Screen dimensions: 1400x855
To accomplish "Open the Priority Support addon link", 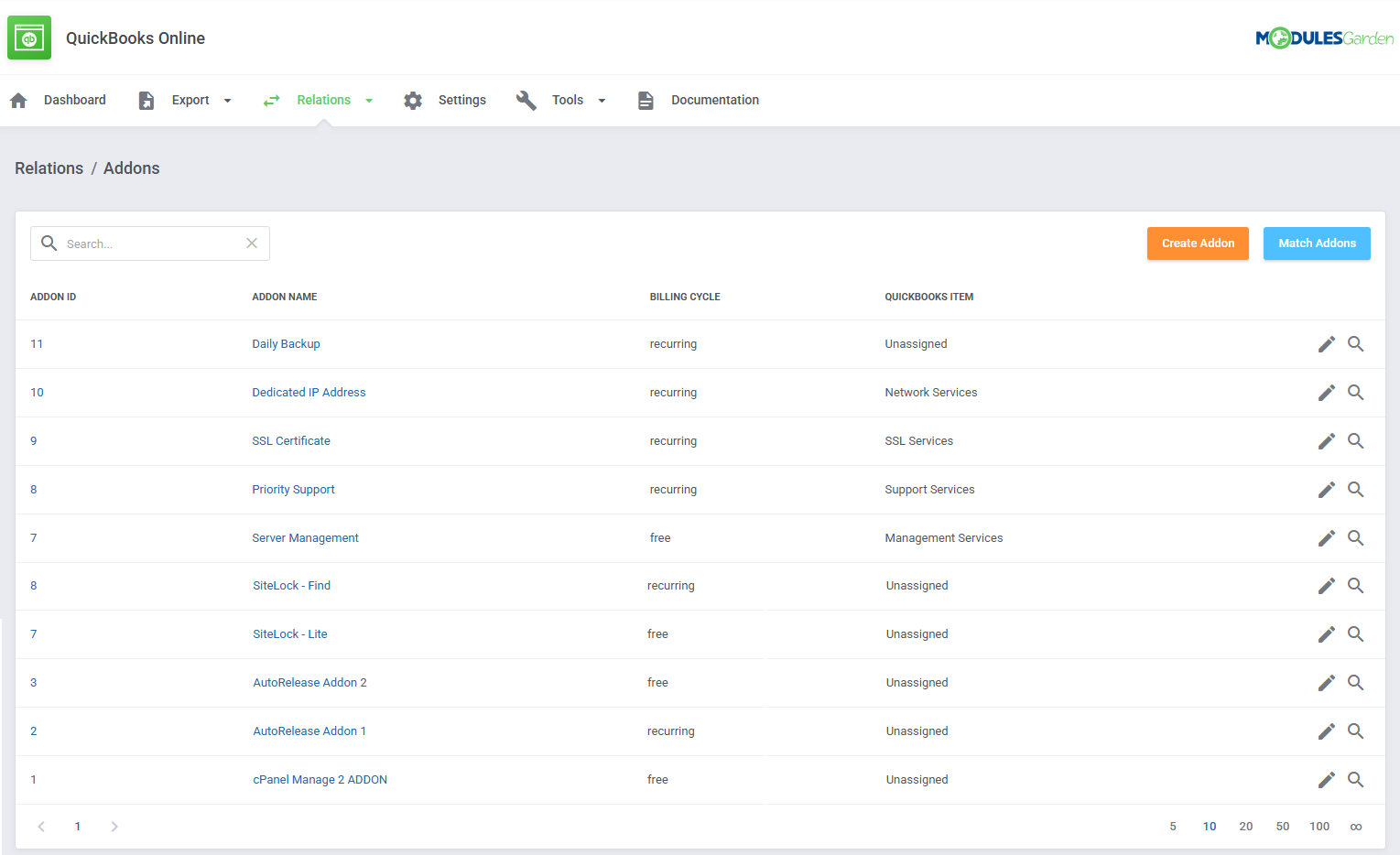I will 293,490.
